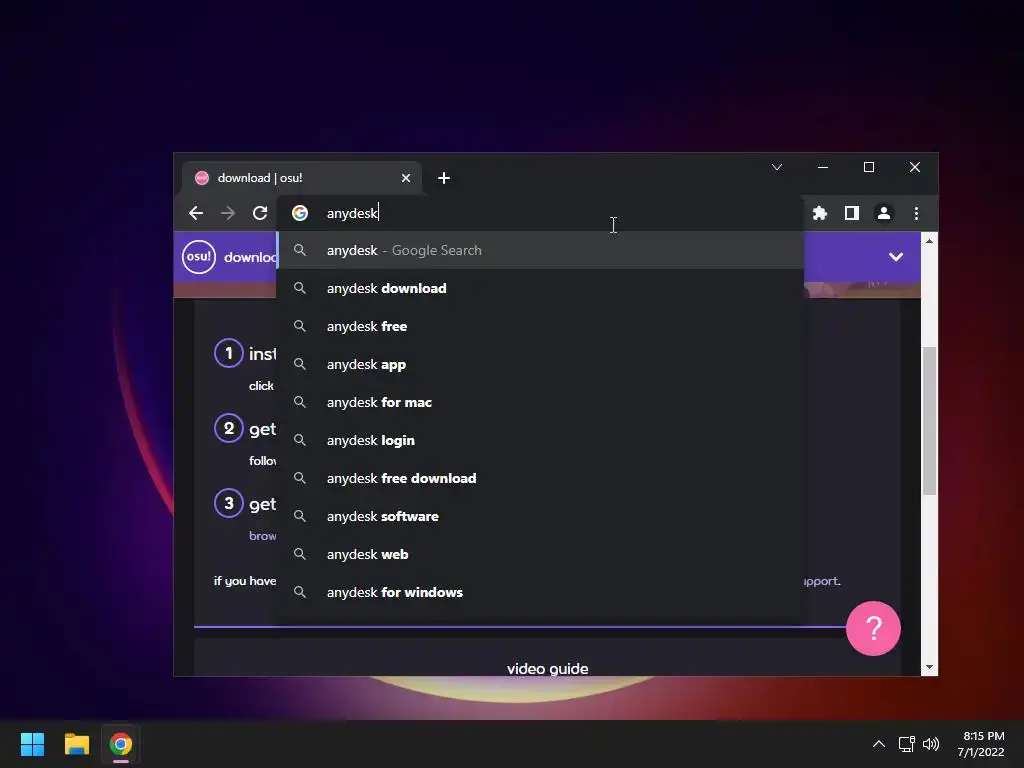Image resolution: width=1024 pixels, height=768 pixels.
Task: Choose the 'anydesk download' suggestion
Action: point(540,288)
